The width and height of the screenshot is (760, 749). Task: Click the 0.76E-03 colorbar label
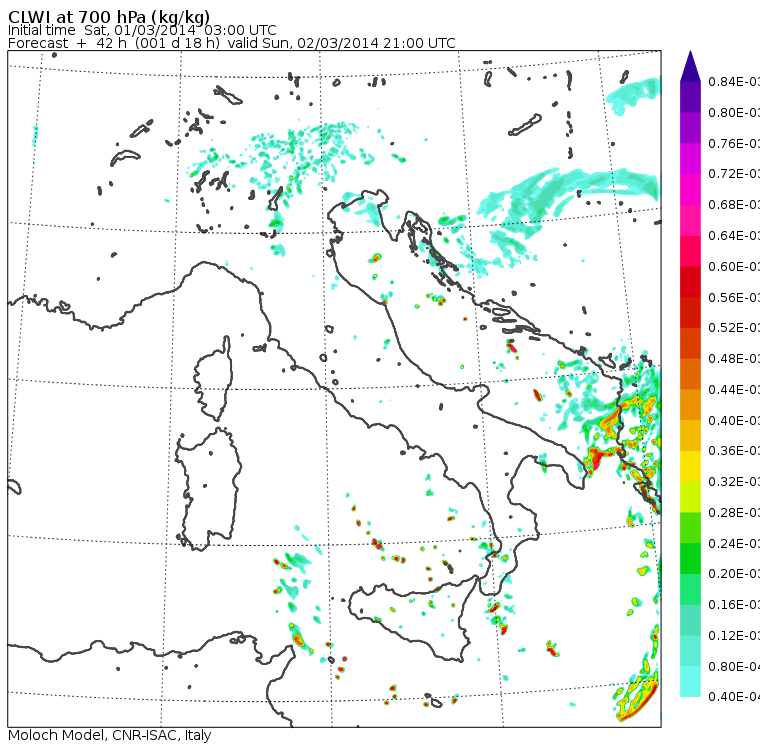tap(734, 143)
